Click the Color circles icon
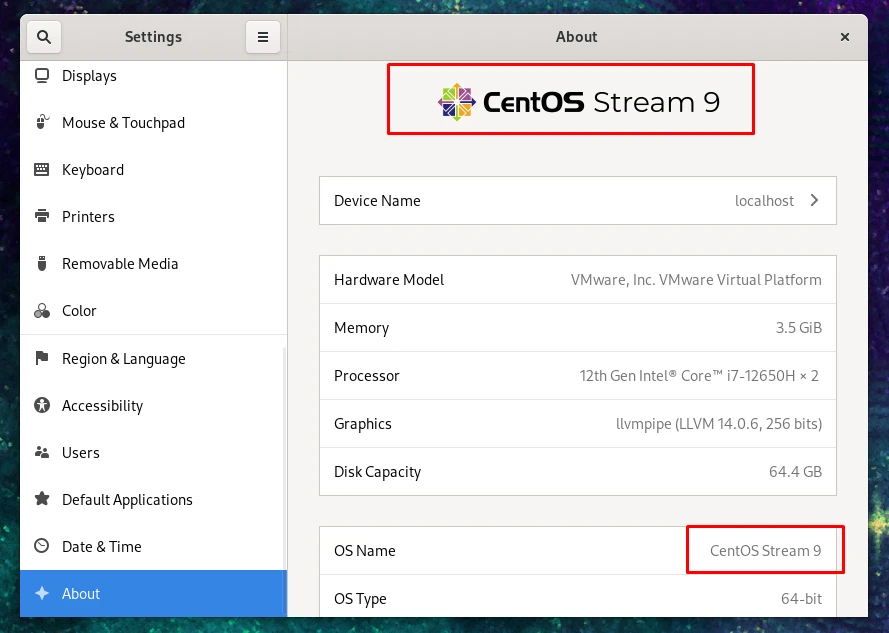This screenshot has width=889, height=633. 42,310
